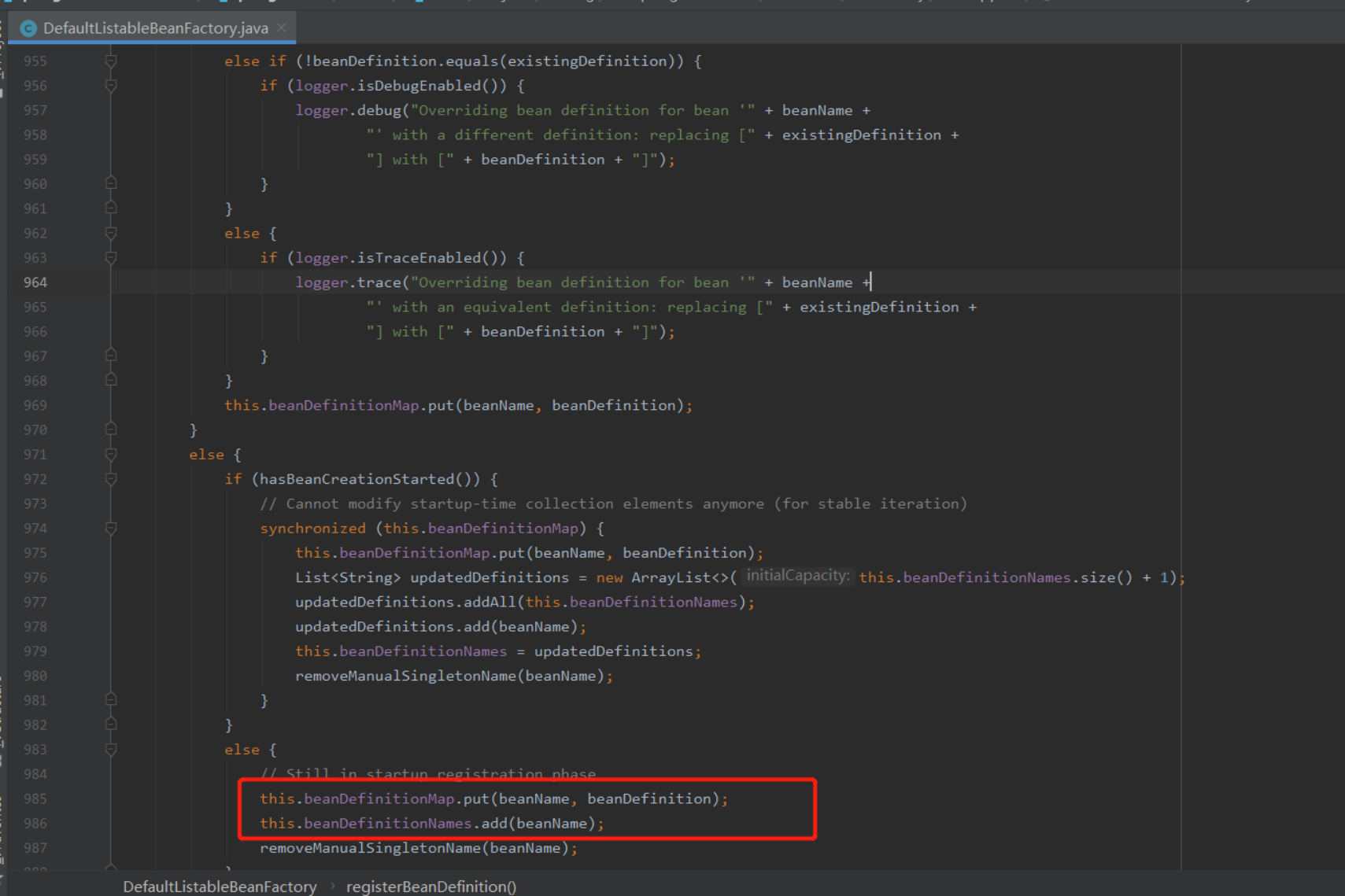Collapse the synchronized beanDefinitionMap block
Image resolution: width=1345 pixels, height=896 pixels.
coord(110,528)
